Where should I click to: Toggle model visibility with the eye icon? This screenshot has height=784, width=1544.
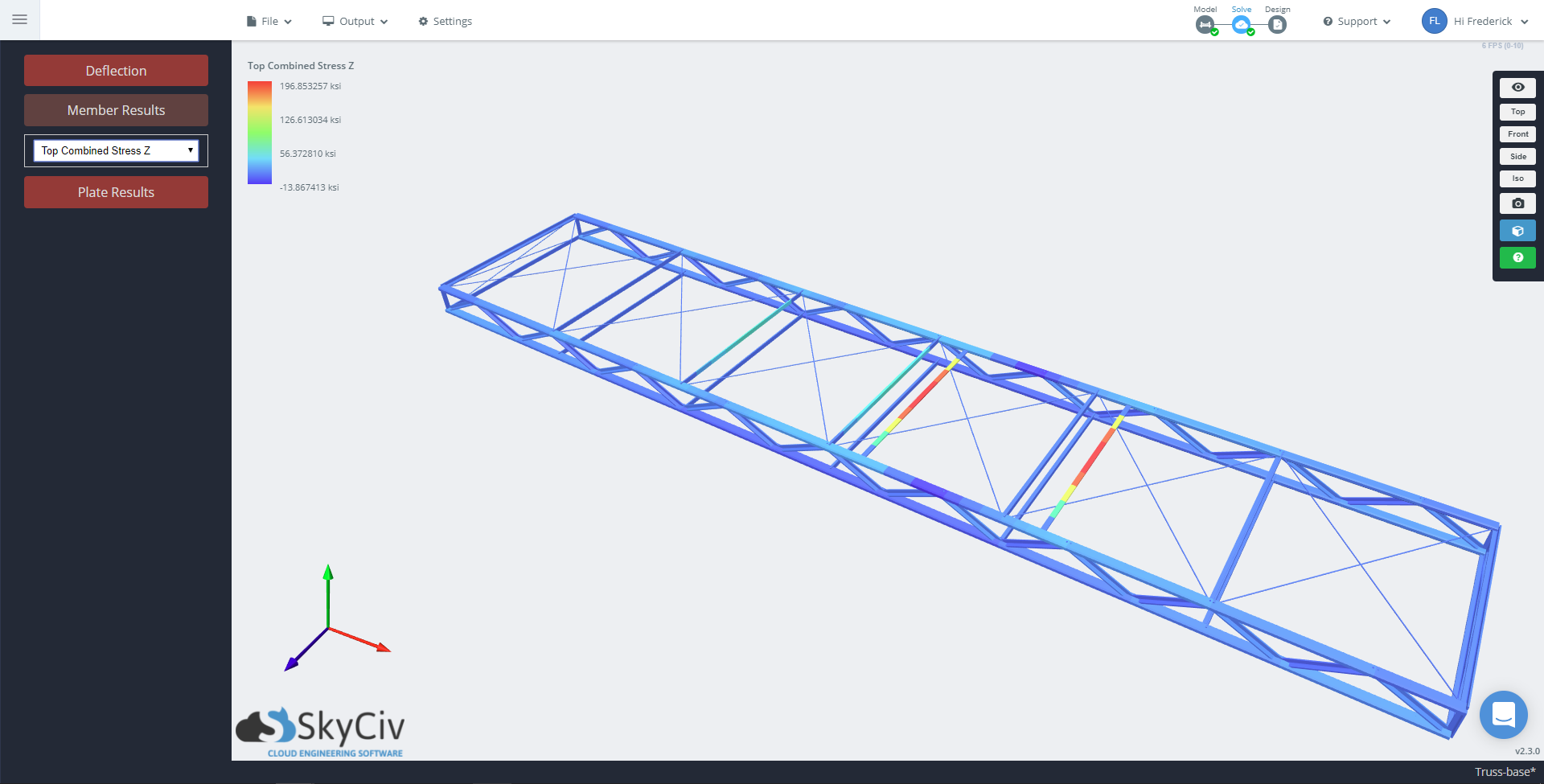pyautogui.click(x=1517, y=87)
